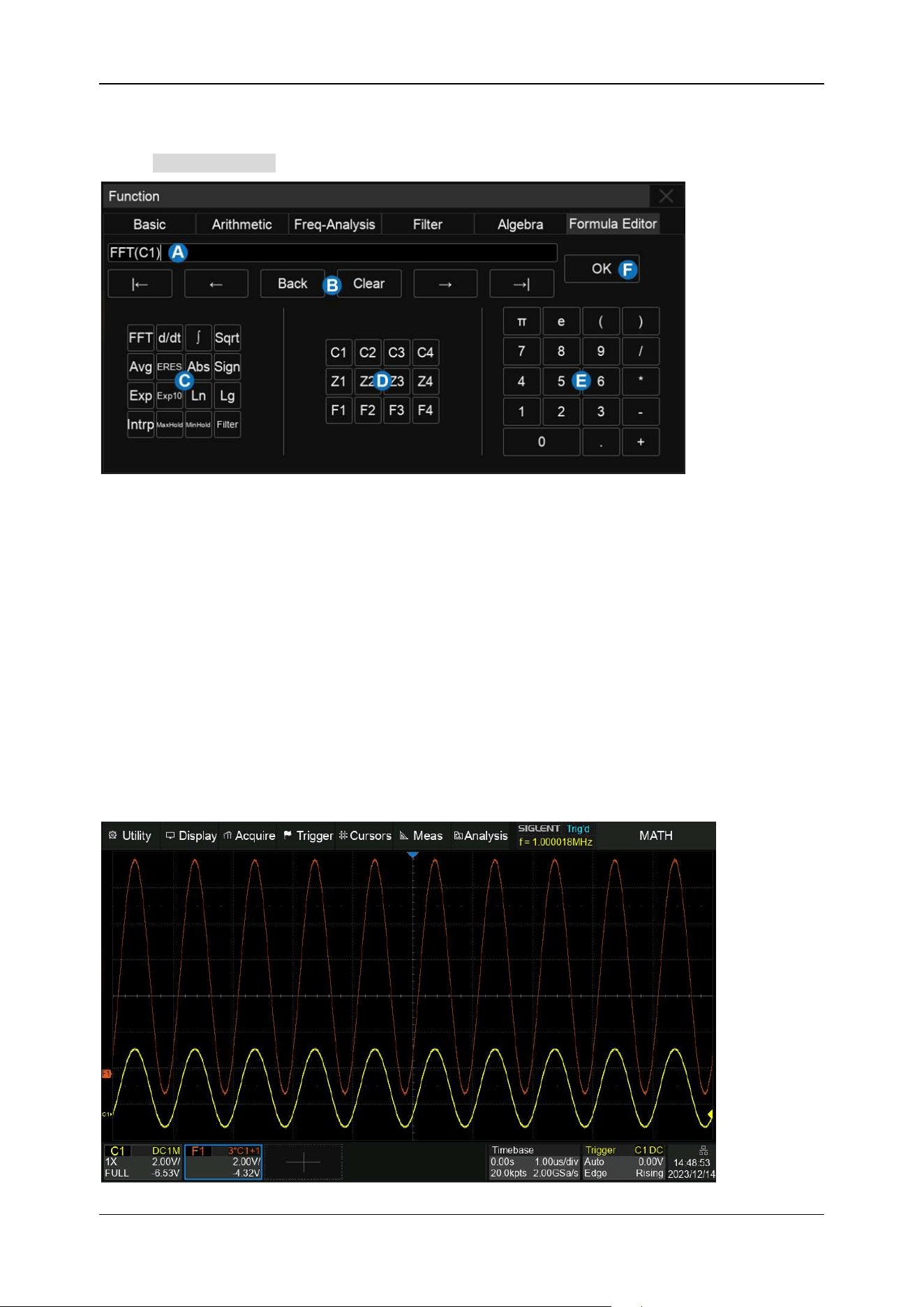Screen dimensions: 924x1307
Task: Insert the Sqrt function
Action: 227,338
